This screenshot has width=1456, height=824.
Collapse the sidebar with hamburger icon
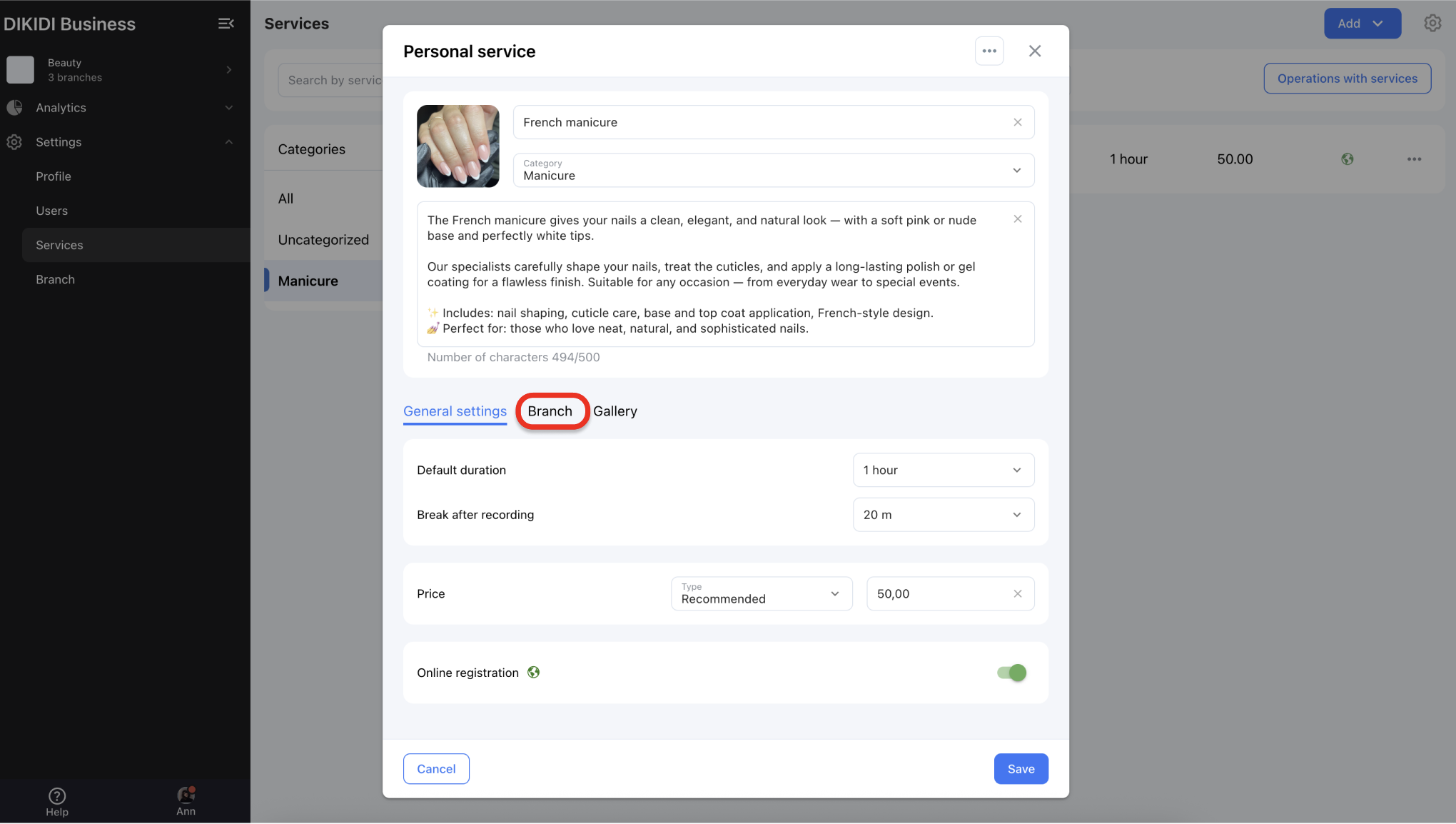pos(226,24)
